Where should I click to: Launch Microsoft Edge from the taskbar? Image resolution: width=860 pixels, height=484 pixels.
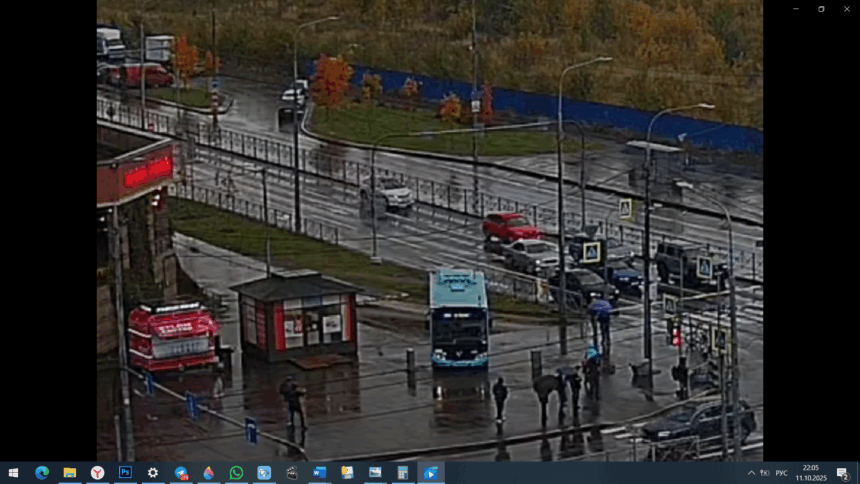coord(42,473)
